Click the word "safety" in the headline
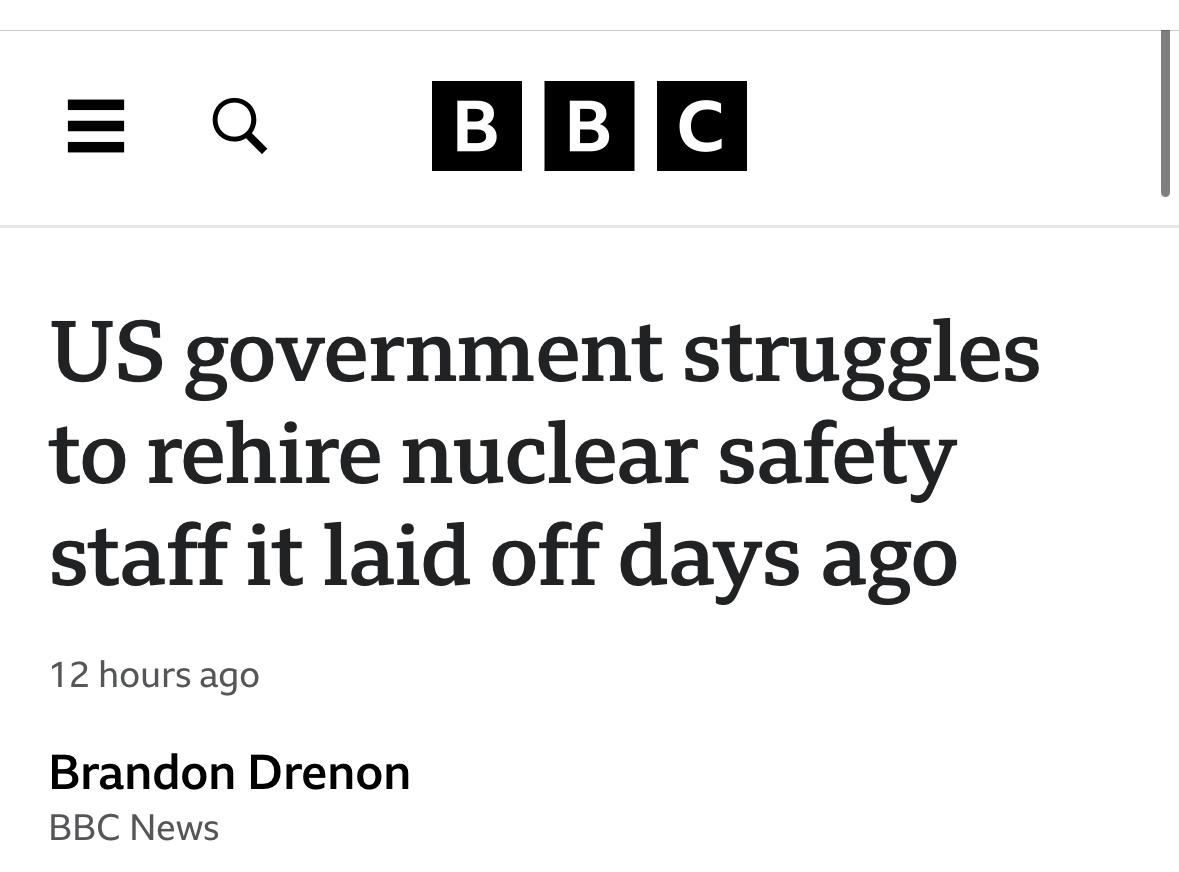The image size is (1179, 872). pyautogui.click(x=836, y=458)
